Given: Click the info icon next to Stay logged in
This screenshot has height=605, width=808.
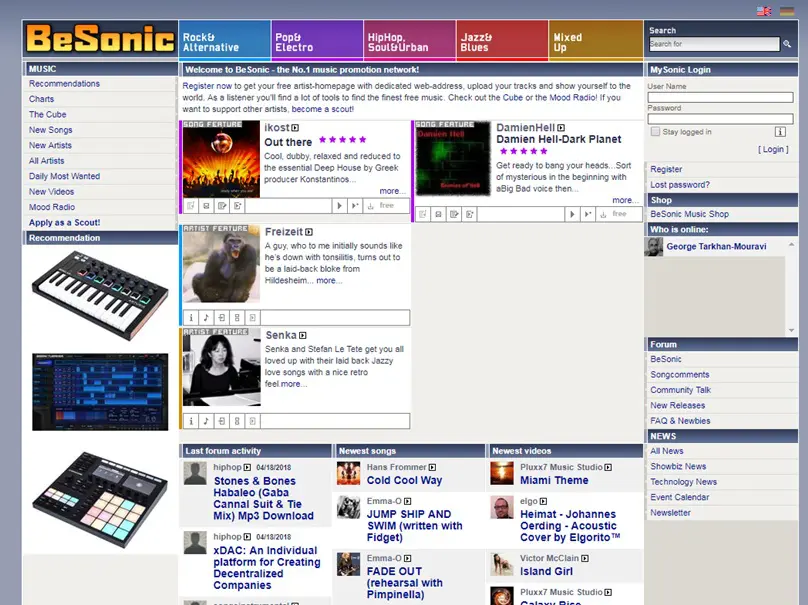Looking at the screenshot, I should tap(780, 132).
